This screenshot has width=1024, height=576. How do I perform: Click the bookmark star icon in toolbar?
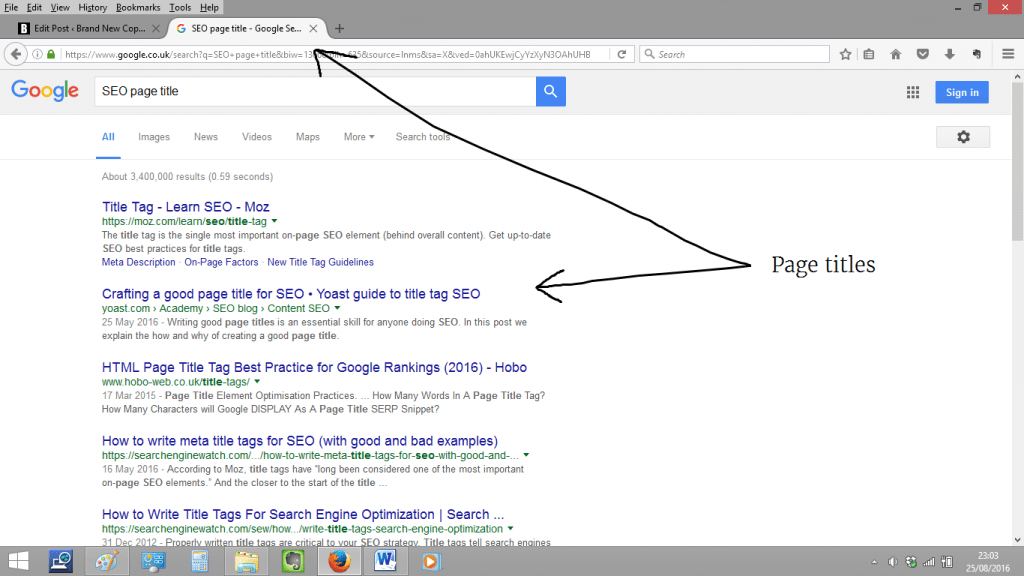coord(845,54)
